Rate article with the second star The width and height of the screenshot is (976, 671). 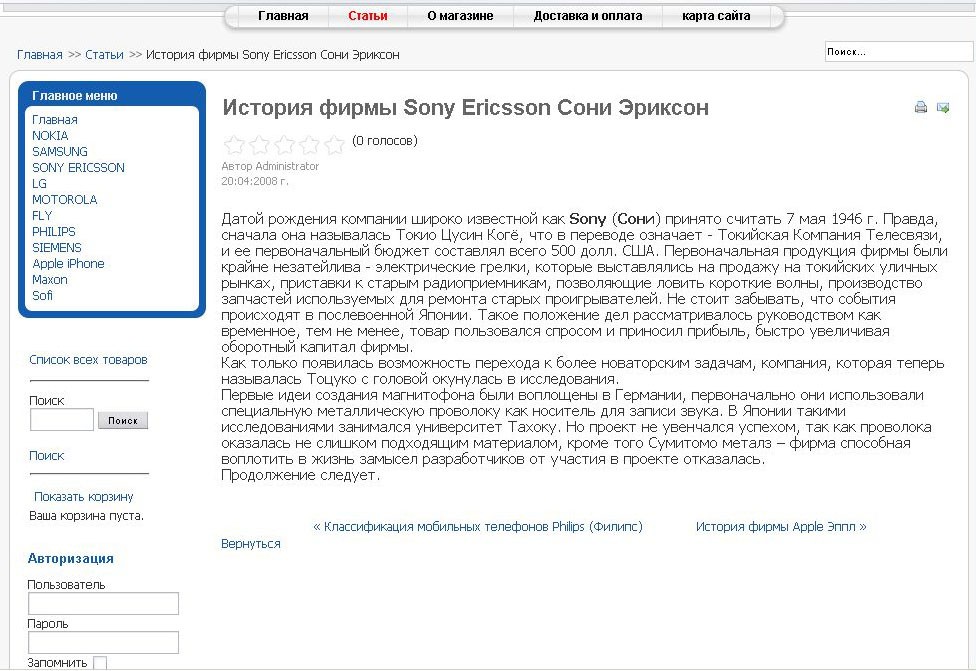coord(259,144)
